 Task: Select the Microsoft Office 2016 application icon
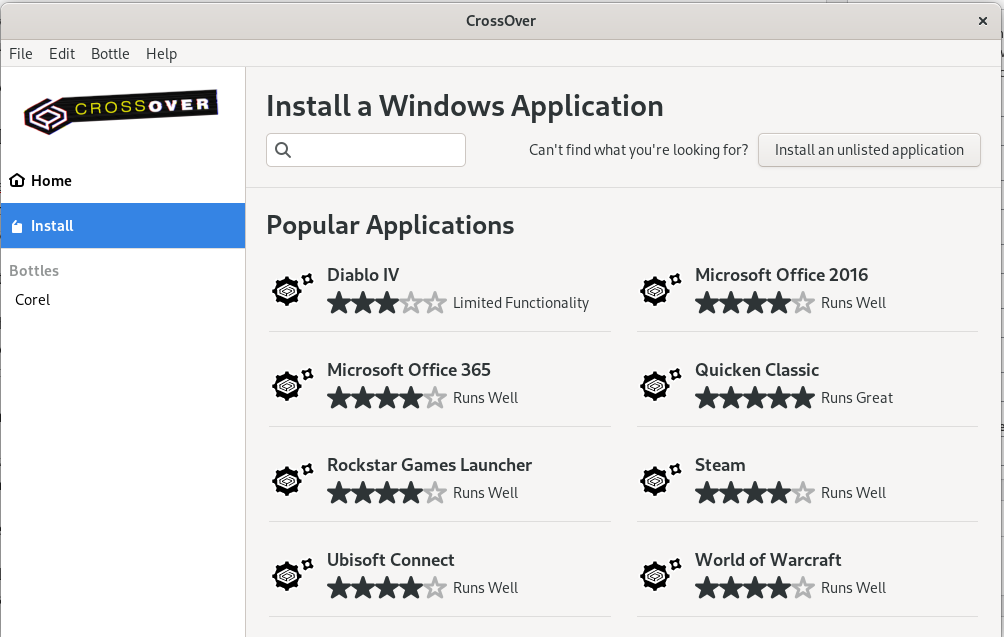tap(657, 289)
